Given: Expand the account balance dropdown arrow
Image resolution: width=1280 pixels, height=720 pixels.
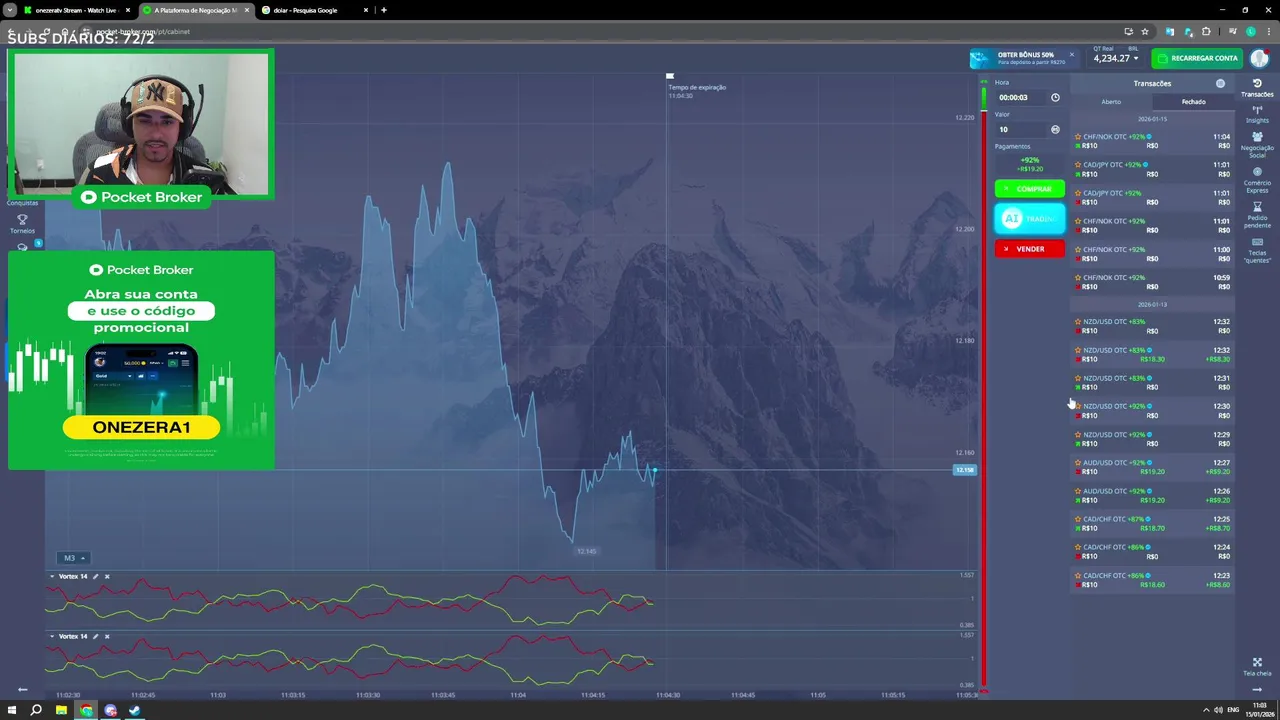Looking at the screenshot, I should tap(1136, 59).
